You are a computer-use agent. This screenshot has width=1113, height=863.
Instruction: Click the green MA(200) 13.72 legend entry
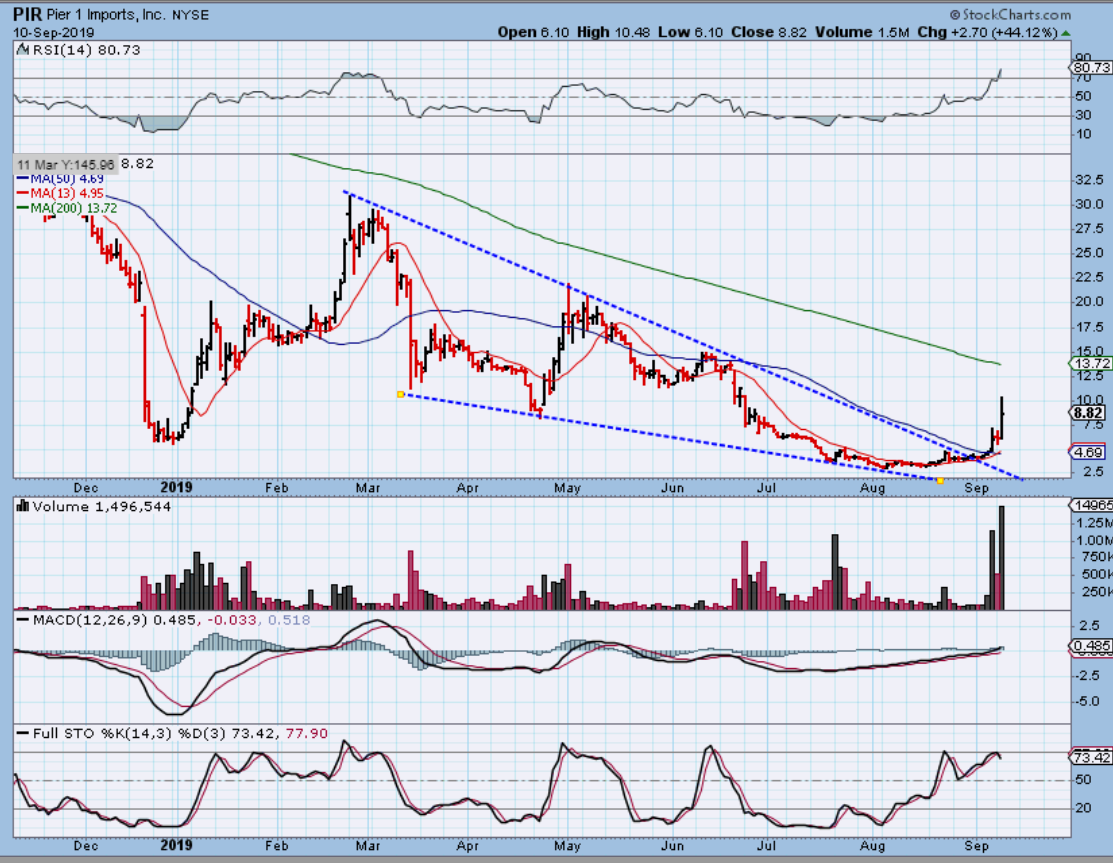(67, 208)
